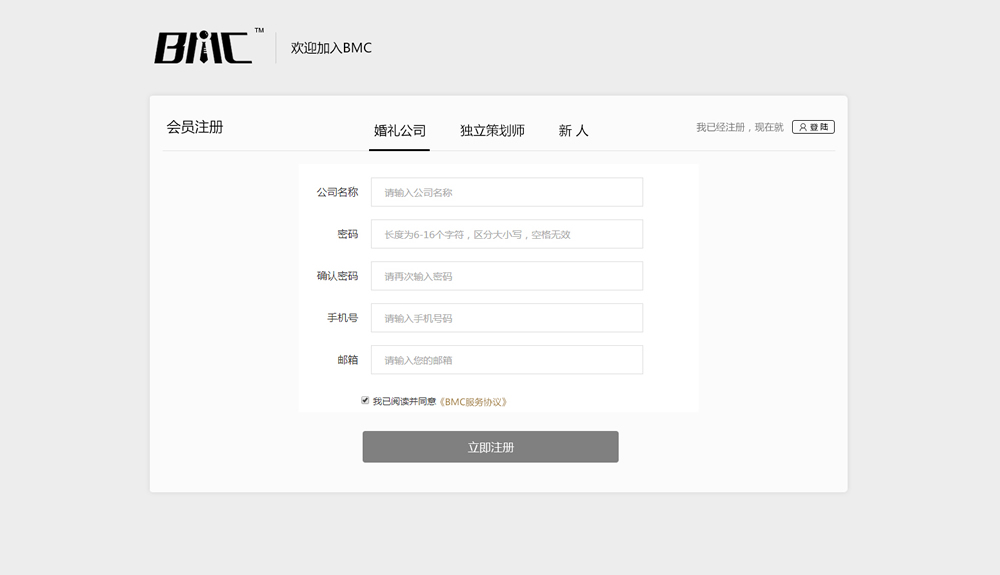Click the 确认密码 field label
The image size is (1000, 575).
(337, 276)
